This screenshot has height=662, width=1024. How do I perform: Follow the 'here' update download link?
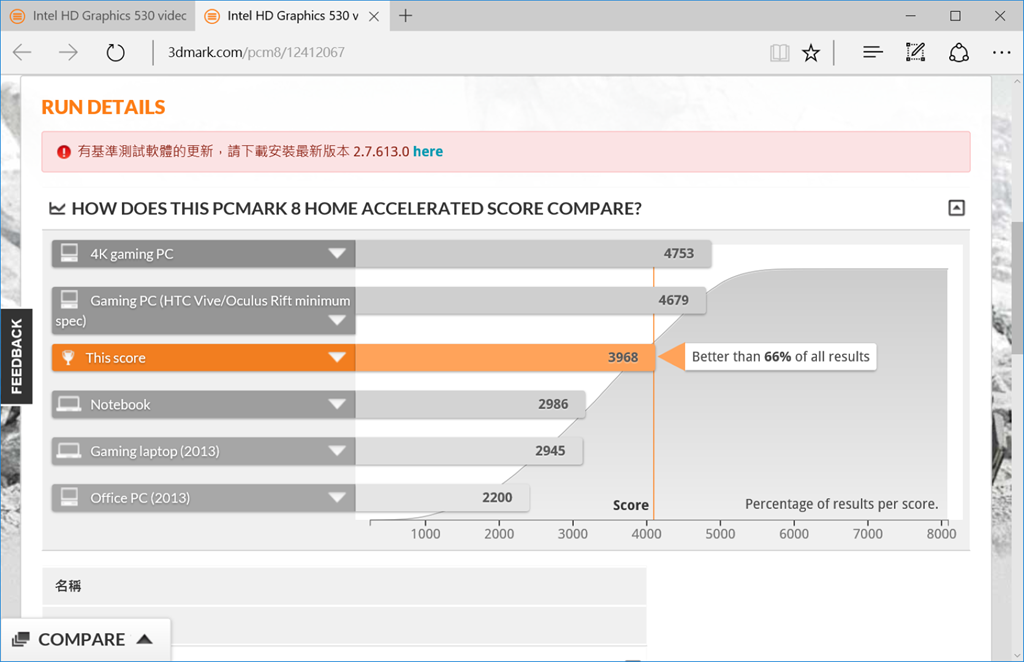pyautogui.click(x=428, y=151)
